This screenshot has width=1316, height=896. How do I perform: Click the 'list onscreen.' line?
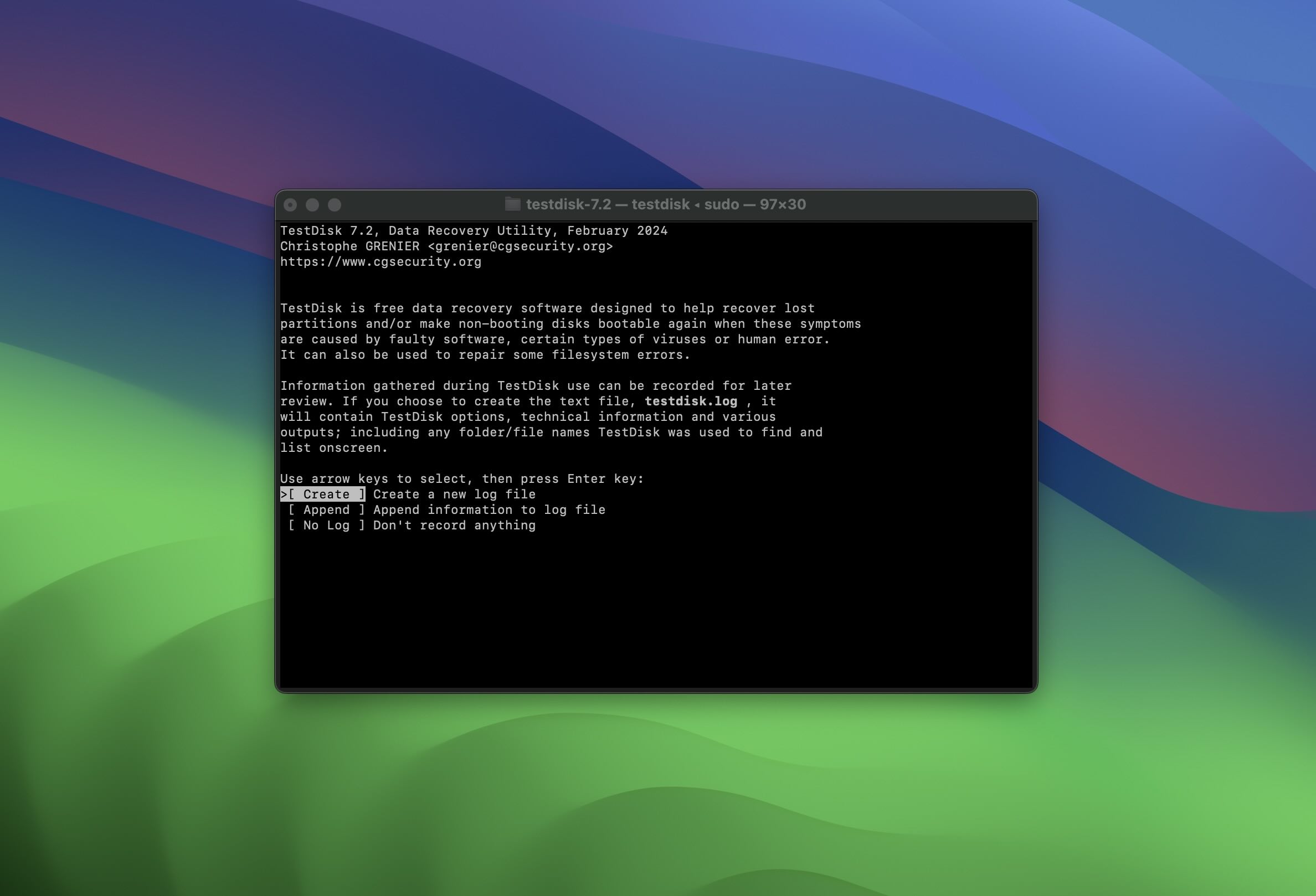tap(334, 447)
